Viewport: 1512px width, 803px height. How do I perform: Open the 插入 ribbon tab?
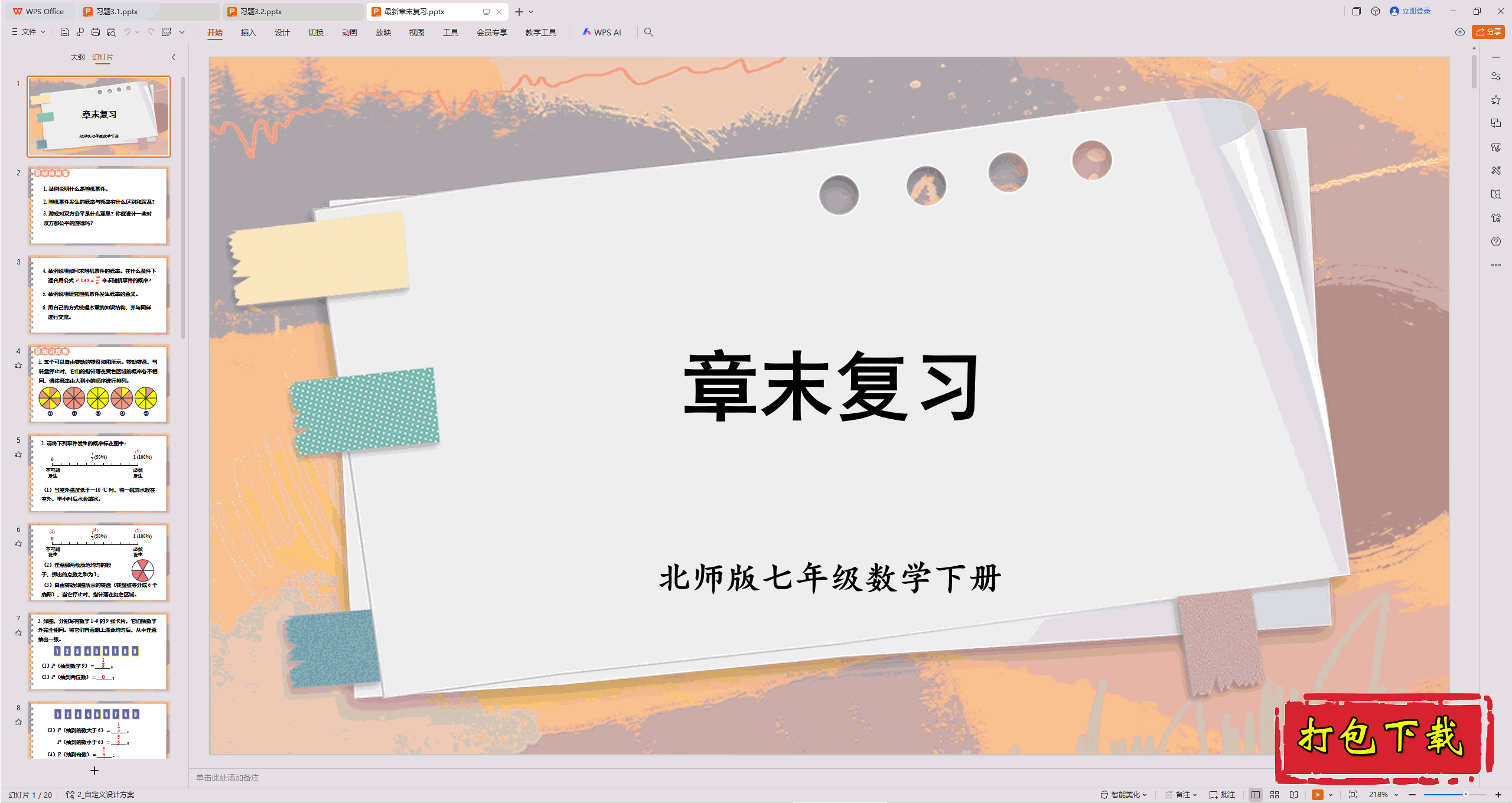click(x=248, y=32)
